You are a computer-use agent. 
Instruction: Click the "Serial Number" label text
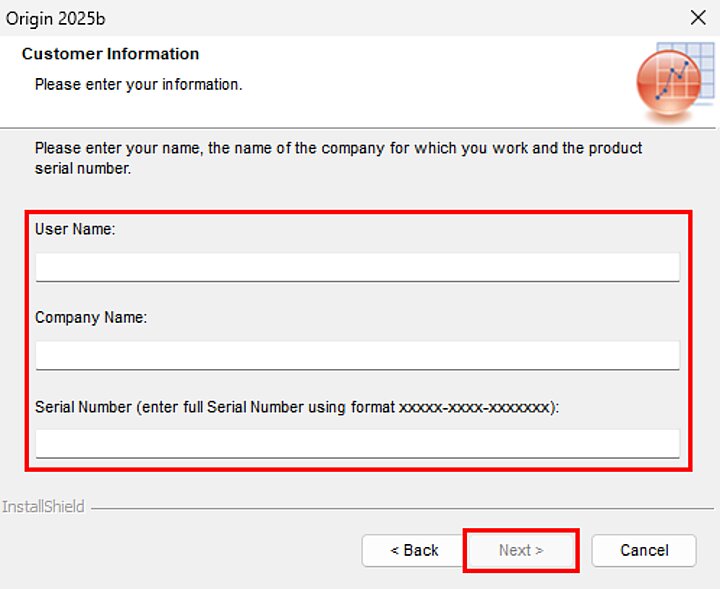click(x=83, y=407)
